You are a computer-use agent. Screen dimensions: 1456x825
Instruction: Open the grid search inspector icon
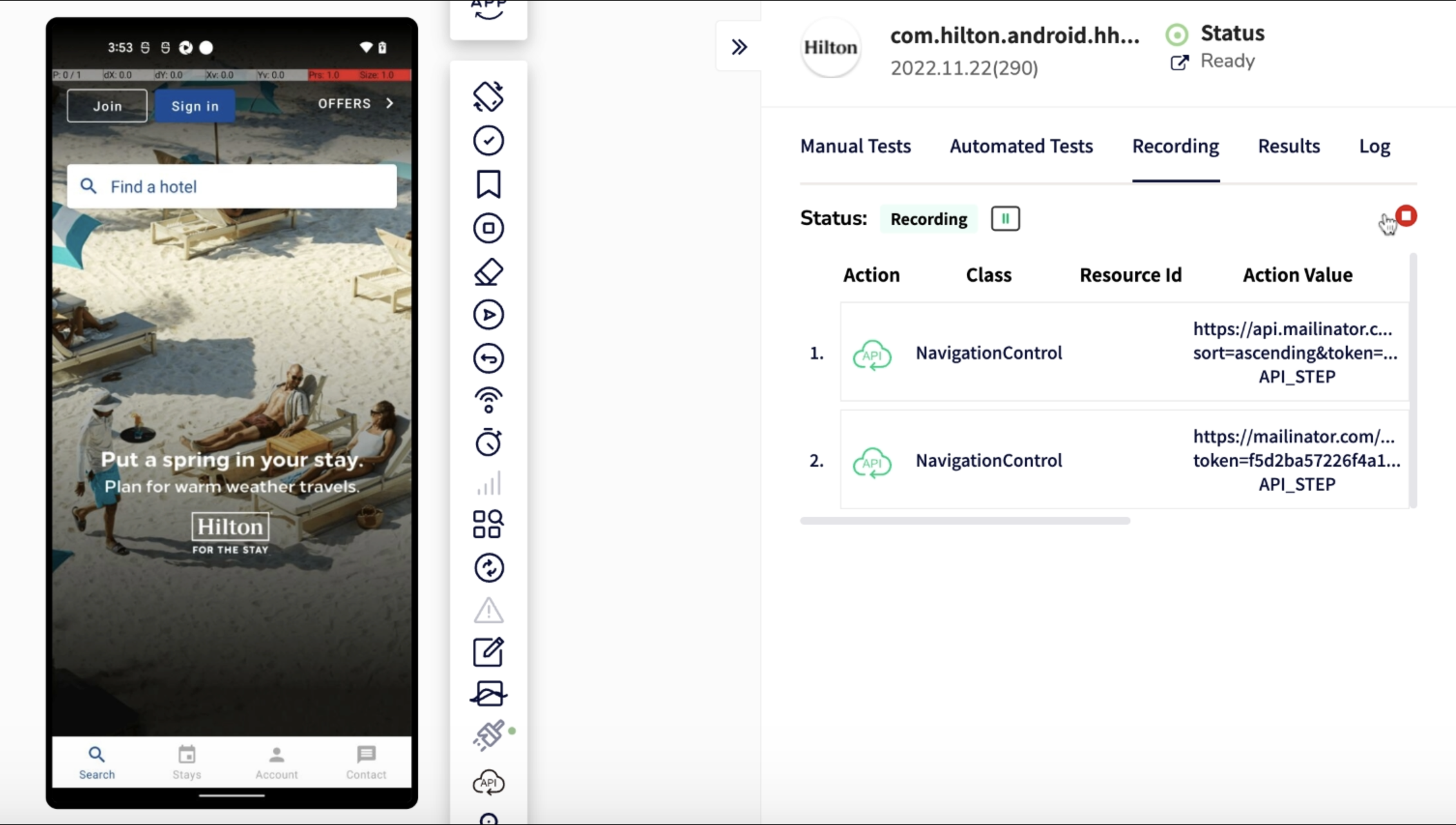pyautogui.click(x=488, y=524)
